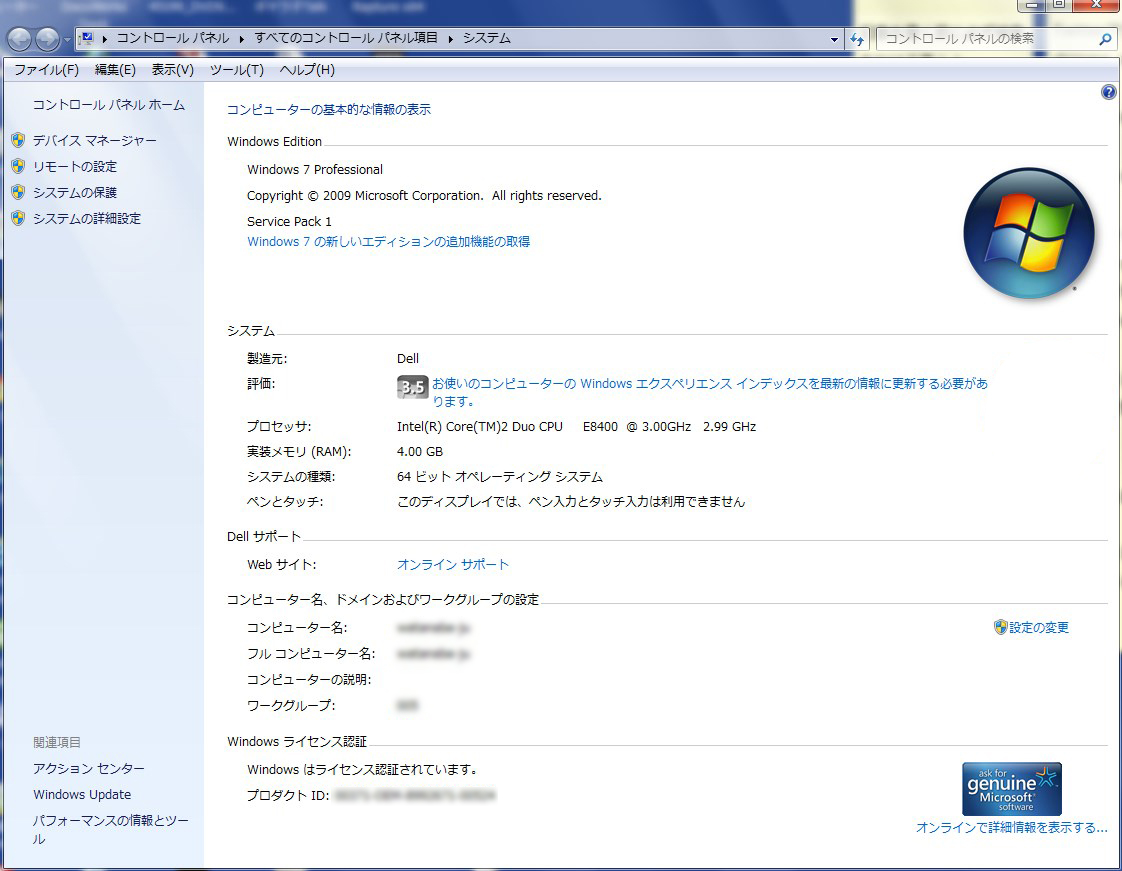Click shield icon beside システムの詳細設定
Screen dimensions: 1122x871
click(19, 218)
